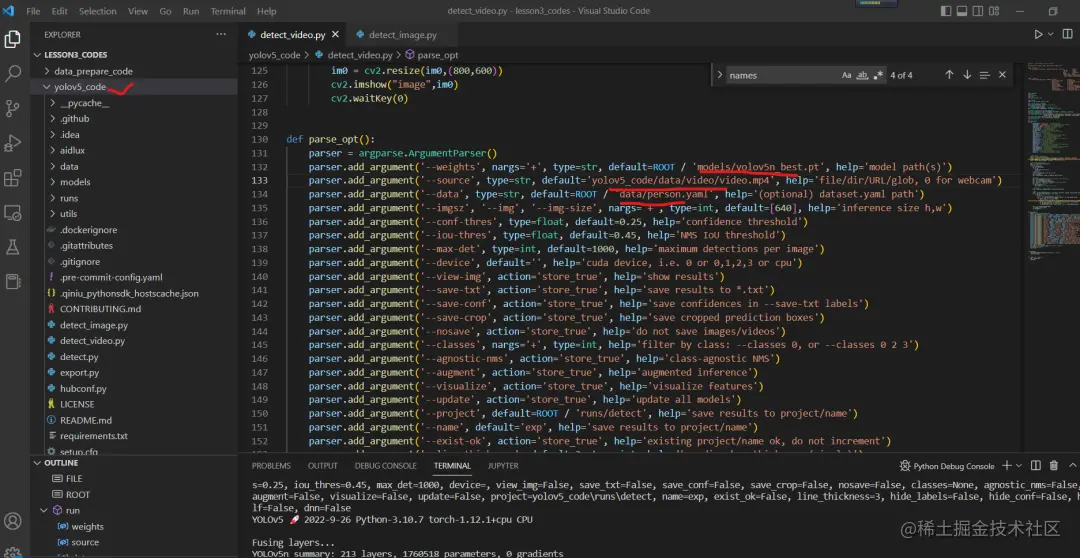
Task: Open the Selection menu
Action: 96,11
